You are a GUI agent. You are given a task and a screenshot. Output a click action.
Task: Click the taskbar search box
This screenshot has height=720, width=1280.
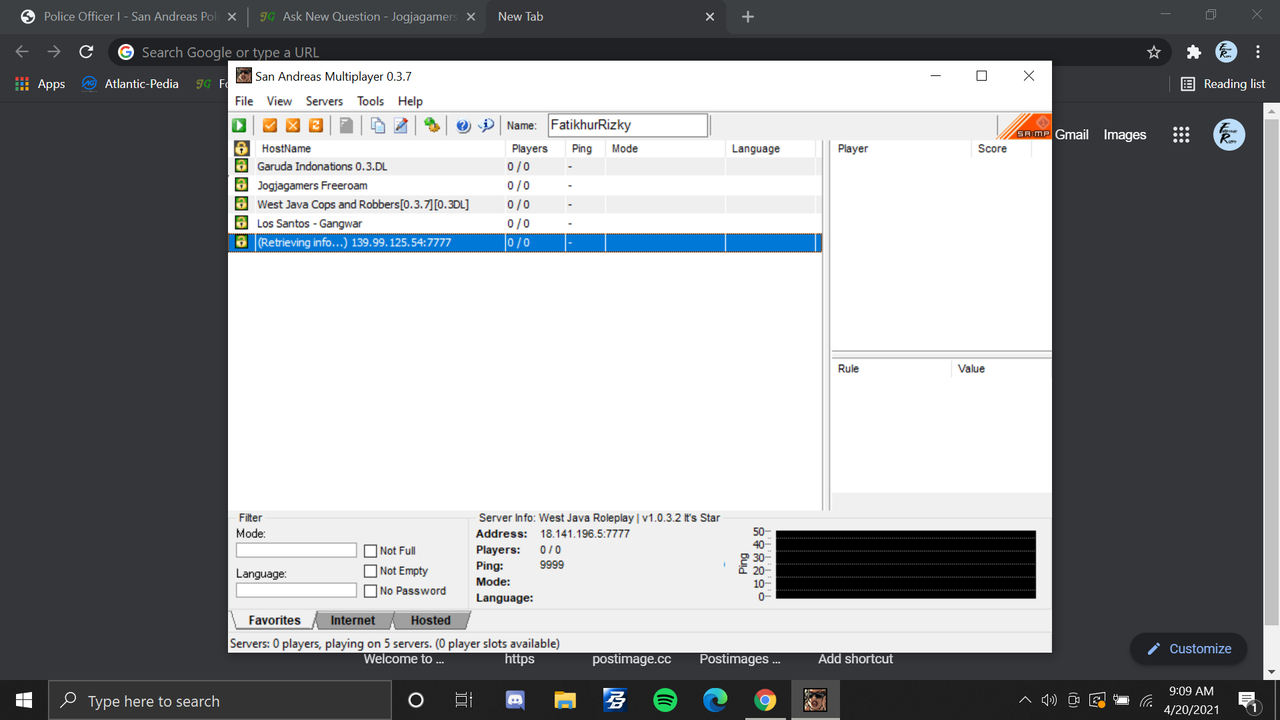click(220, 700)
